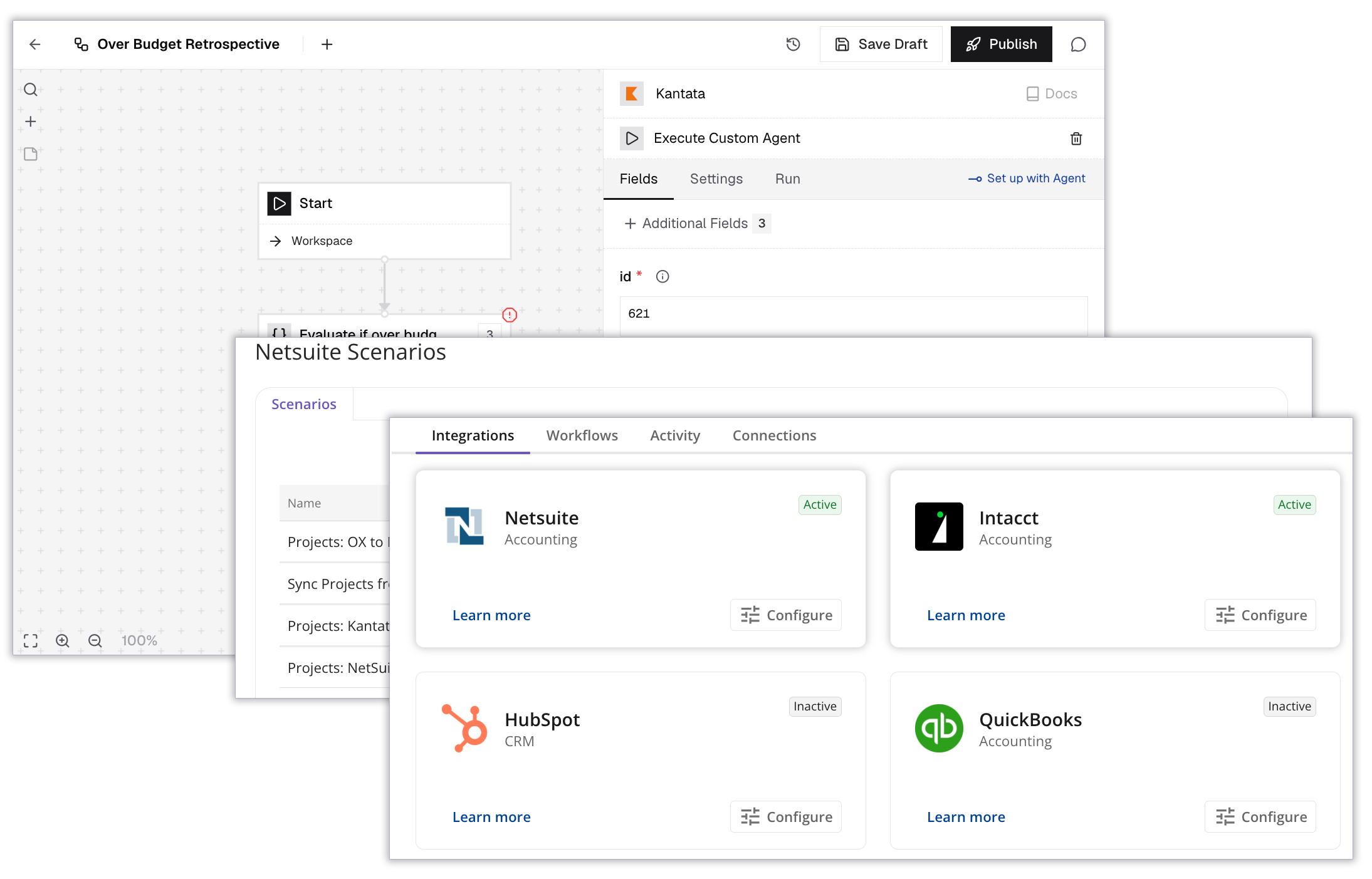This screenshot has width=1372, height=879.
Task: Publish the workflow
Action: (1001, 44)
